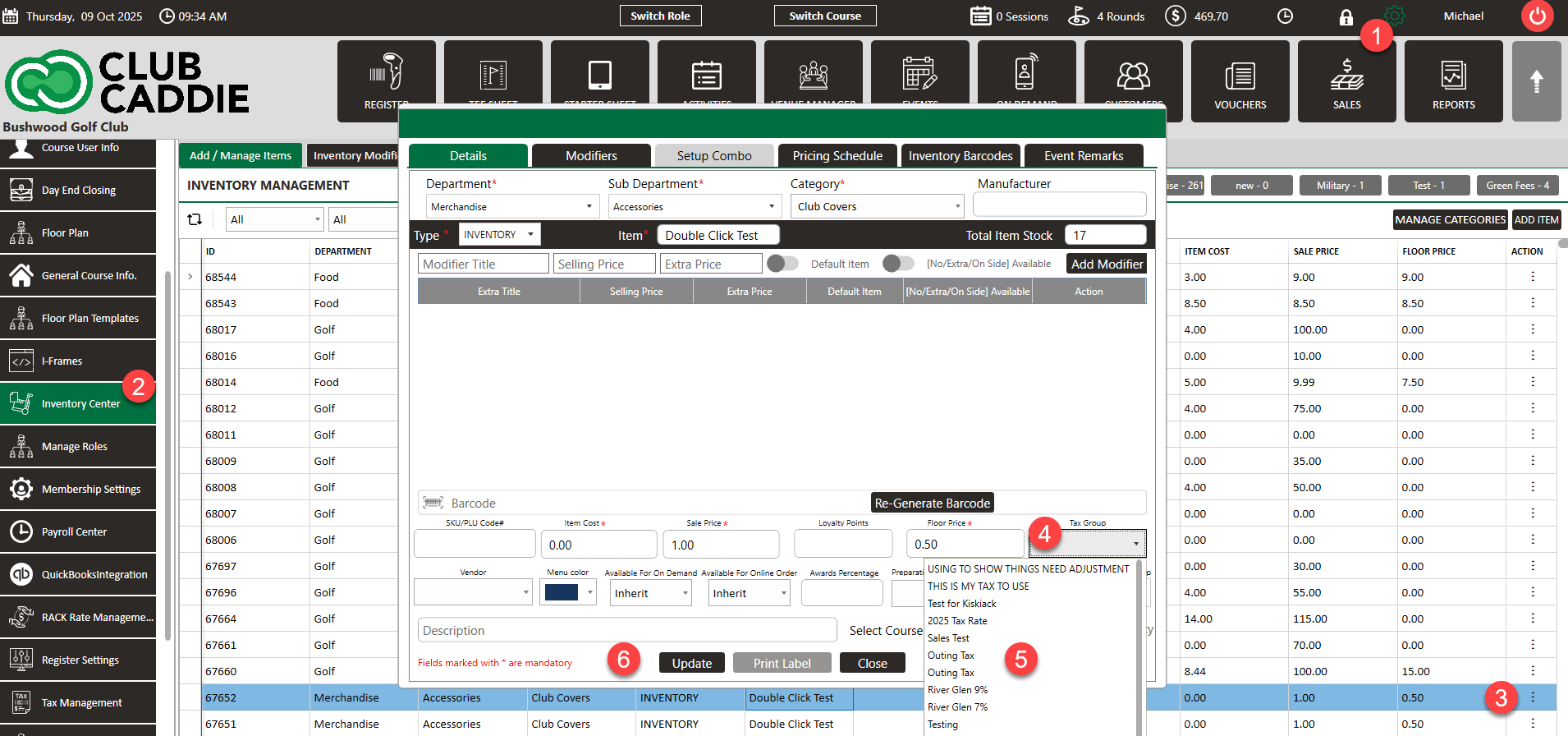Open the Department dropdown showing Merchandise
Screen dimensions: 1568x736
[511, 207]
